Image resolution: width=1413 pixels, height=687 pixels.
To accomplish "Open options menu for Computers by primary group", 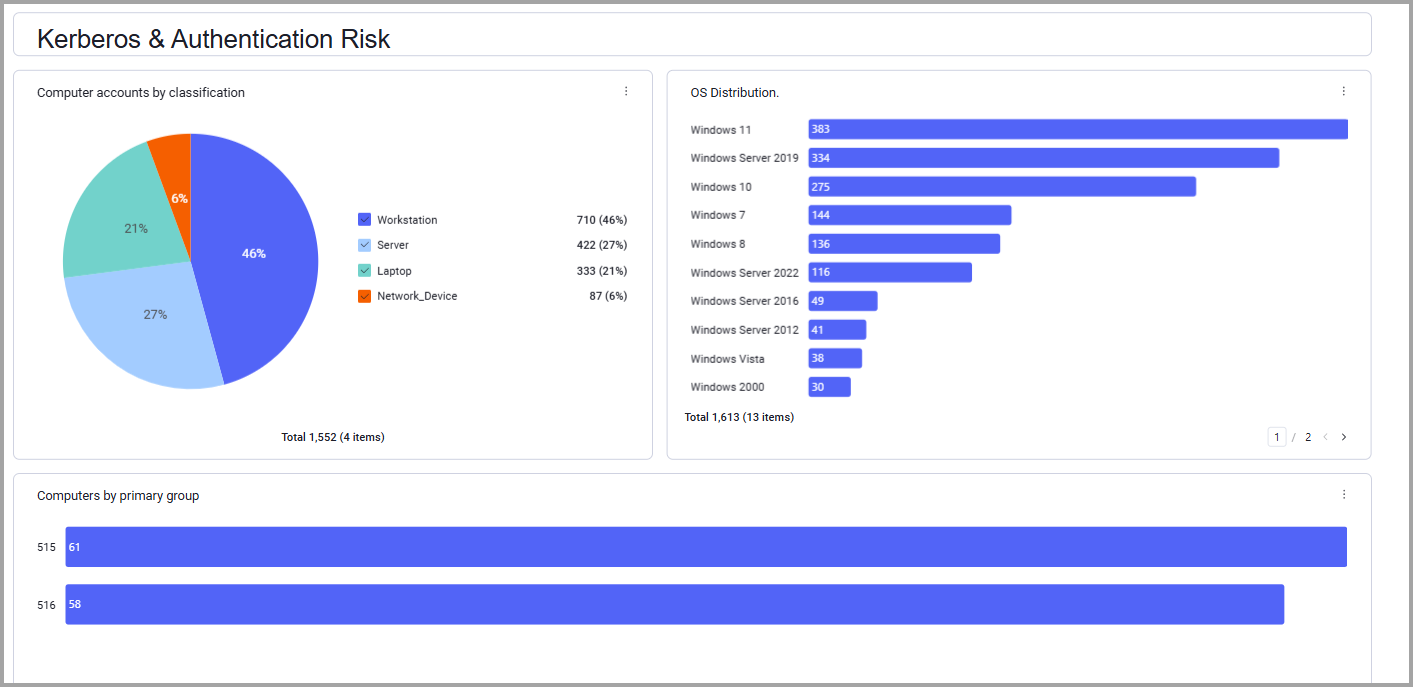I will click(x=1343, y=494).
